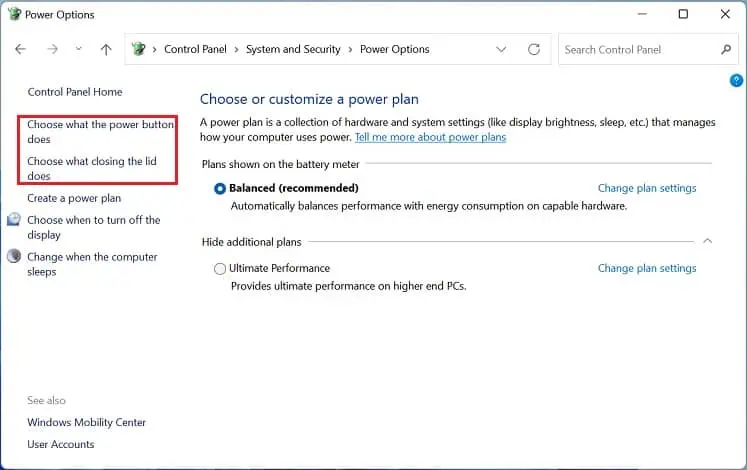Open the blue Help question mark icon
The height and width of the screenshot is (470, 747).
tap(737, 80)
